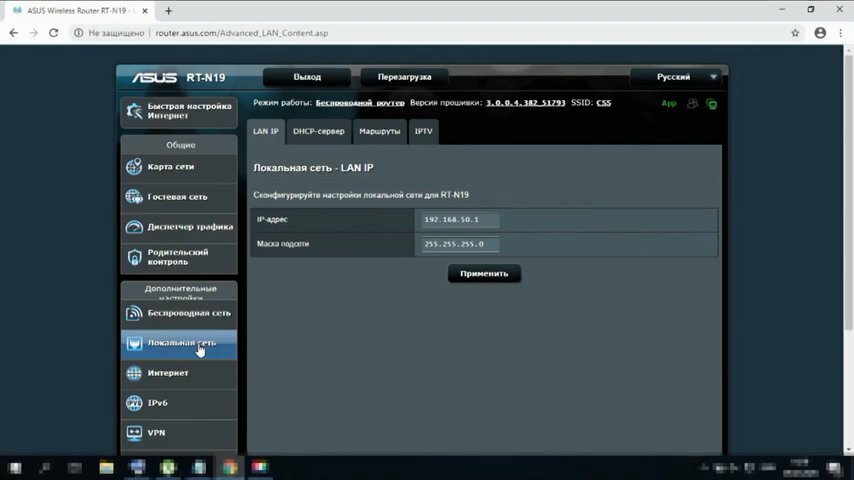Open the App link icon
This screenshot has height=480, width=854.
pyautogui.click(x=669, y=103)
